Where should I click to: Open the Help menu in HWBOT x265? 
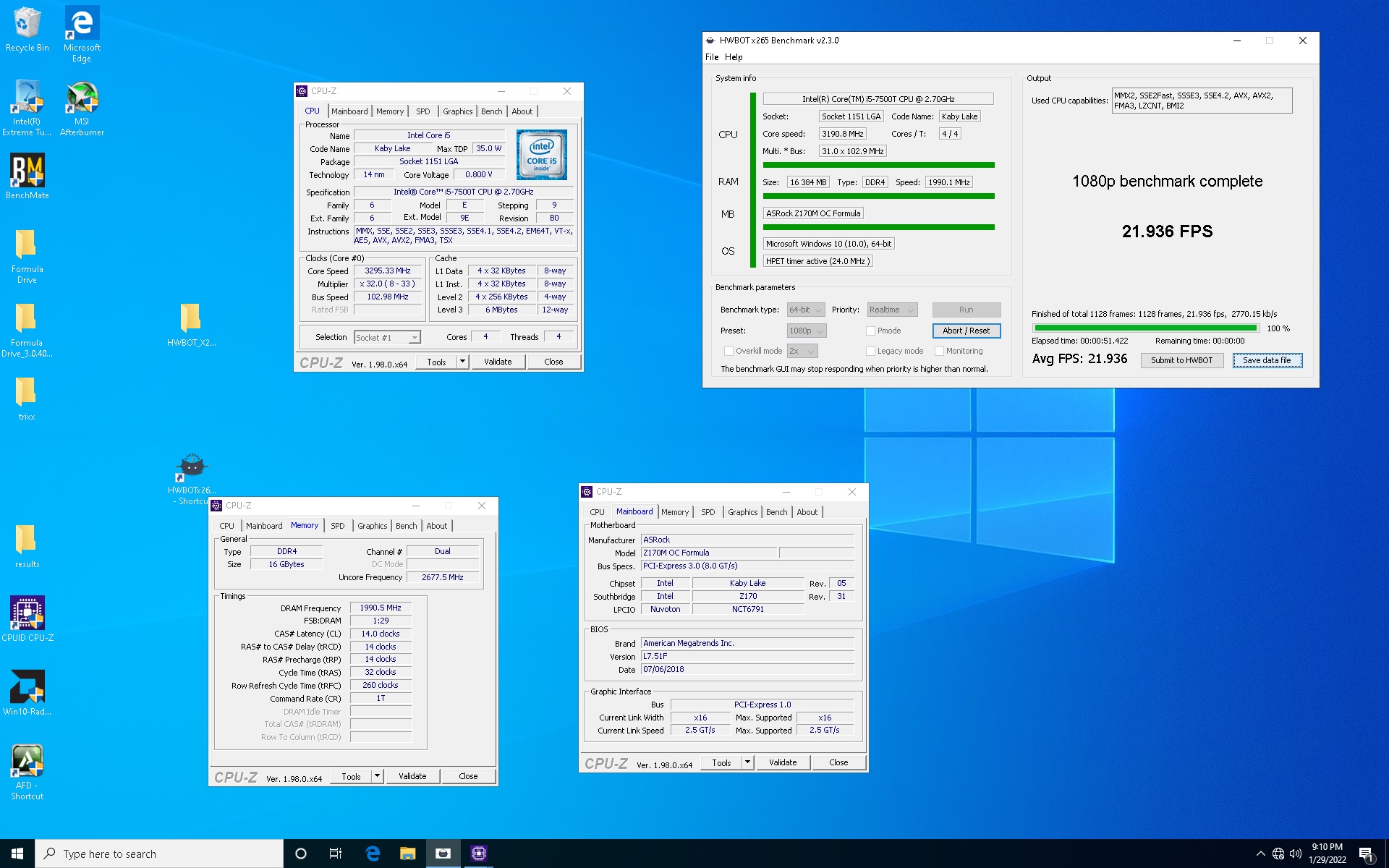(x=734, y=57)
